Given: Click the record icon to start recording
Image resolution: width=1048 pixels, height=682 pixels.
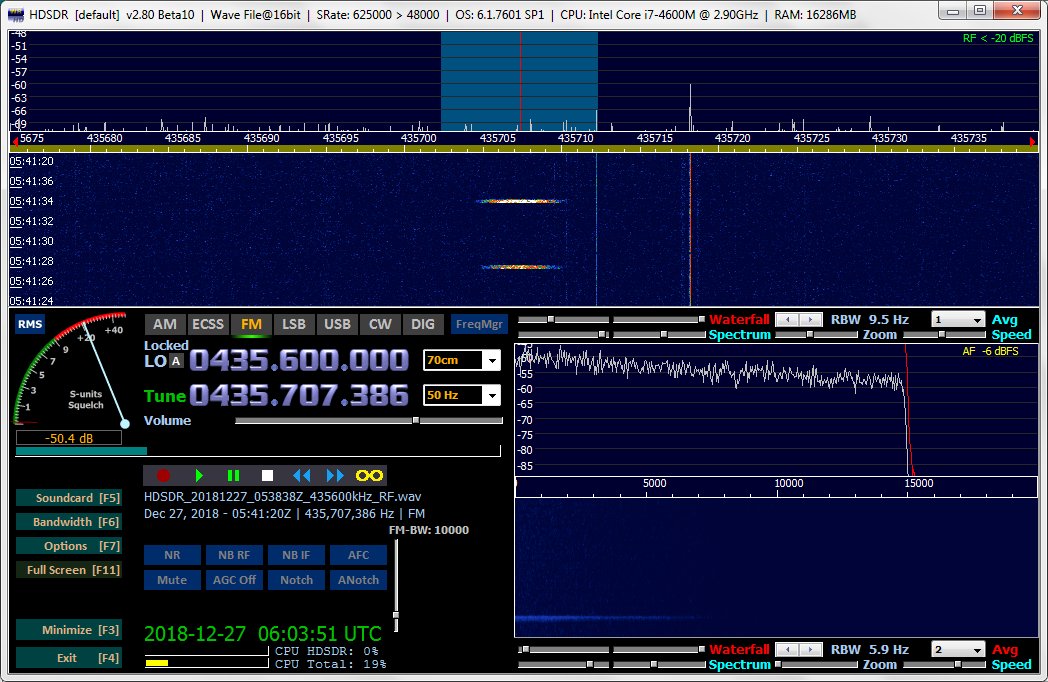Looking at the screenshot, I should pyautogui.click(x=162, y=475).
